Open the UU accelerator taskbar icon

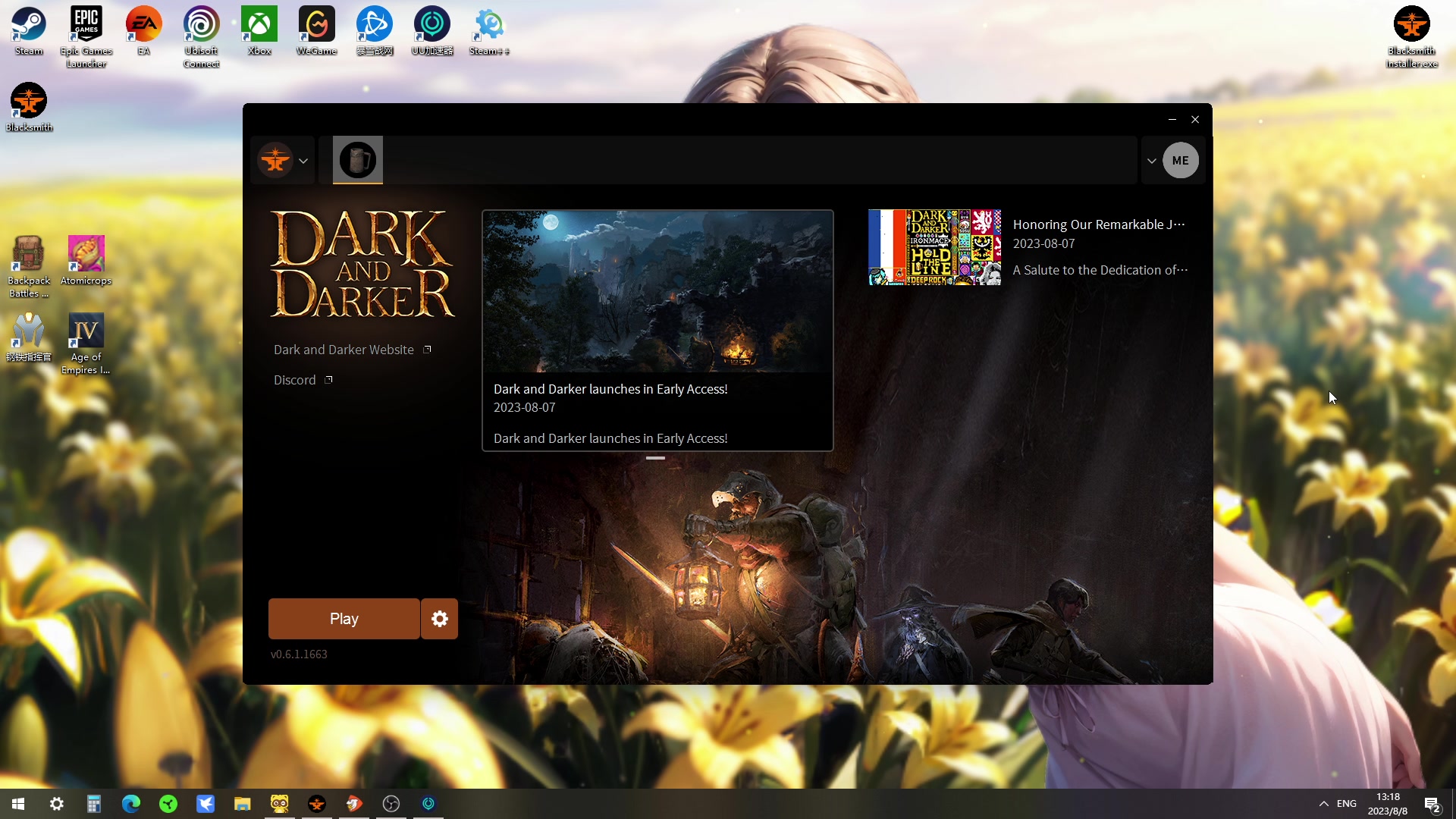coord(428,804)
